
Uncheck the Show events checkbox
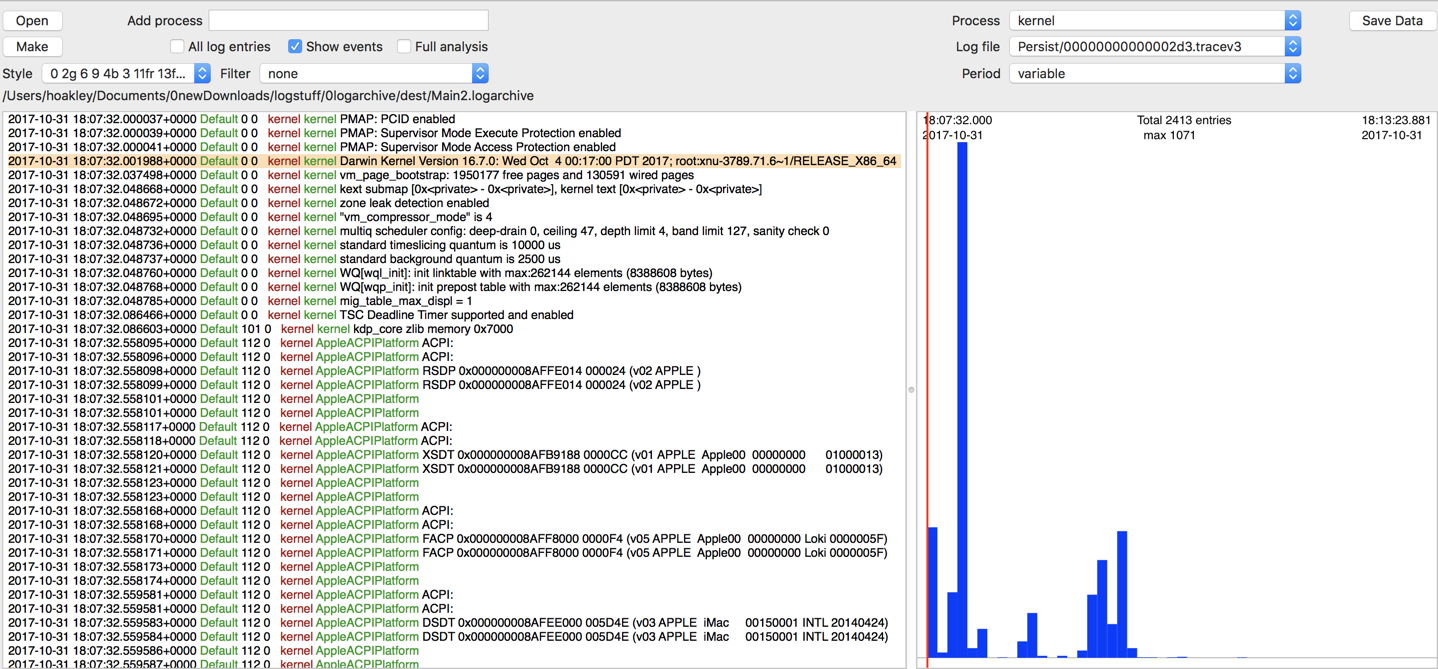pos(295,47)
